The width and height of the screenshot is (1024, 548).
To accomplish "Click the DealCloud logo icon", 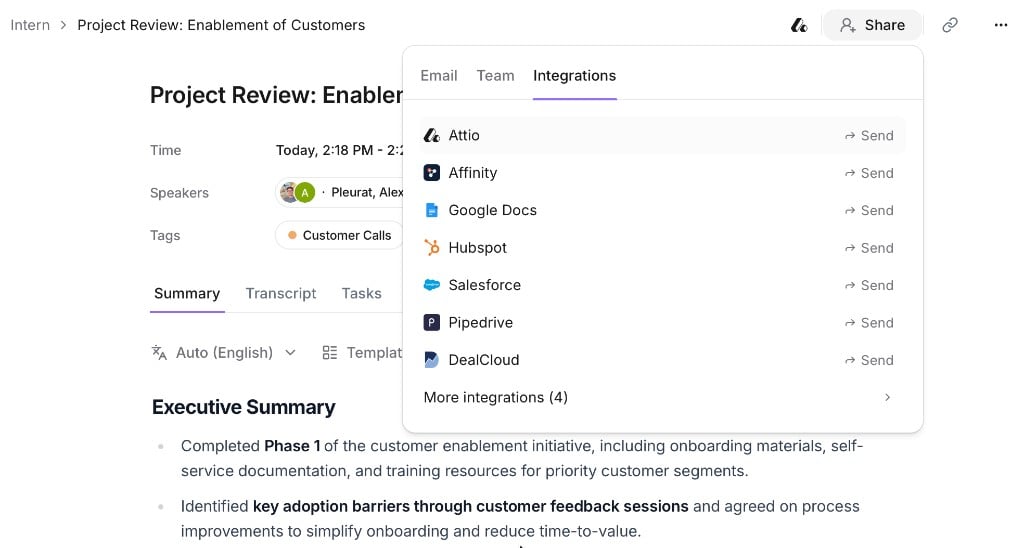I will [432, 360].
